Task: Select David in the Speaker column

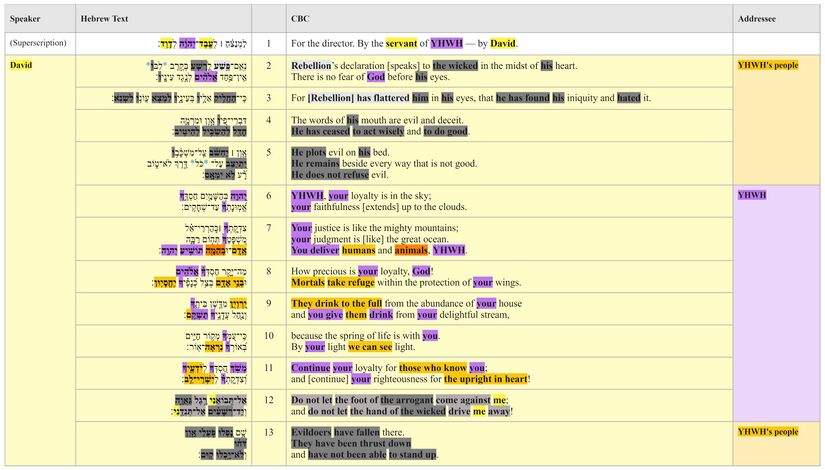Action: click(21, 66)
